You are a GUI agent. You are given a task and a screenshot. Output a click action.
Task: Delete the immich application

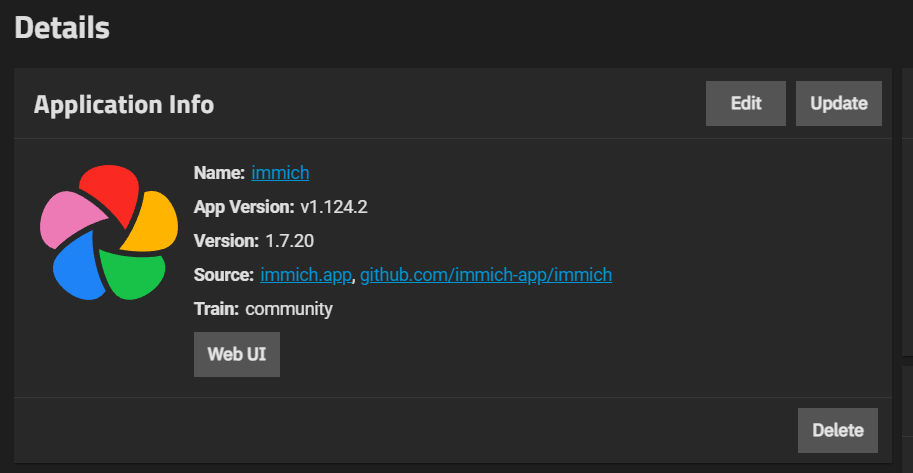[838, 430]
